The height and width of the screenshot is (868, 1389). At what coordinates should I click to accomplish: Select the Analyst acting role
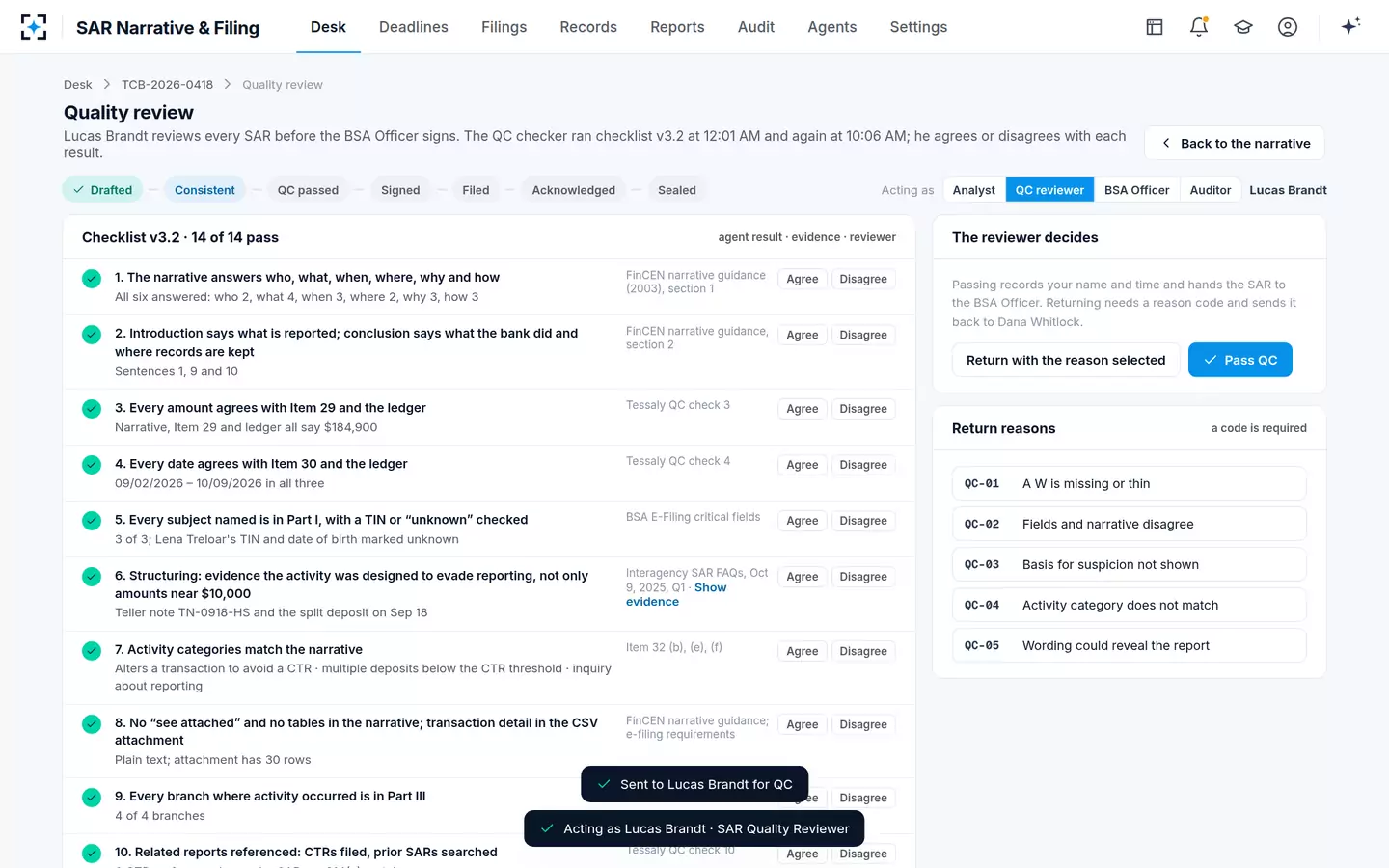(x=973, y=190)
